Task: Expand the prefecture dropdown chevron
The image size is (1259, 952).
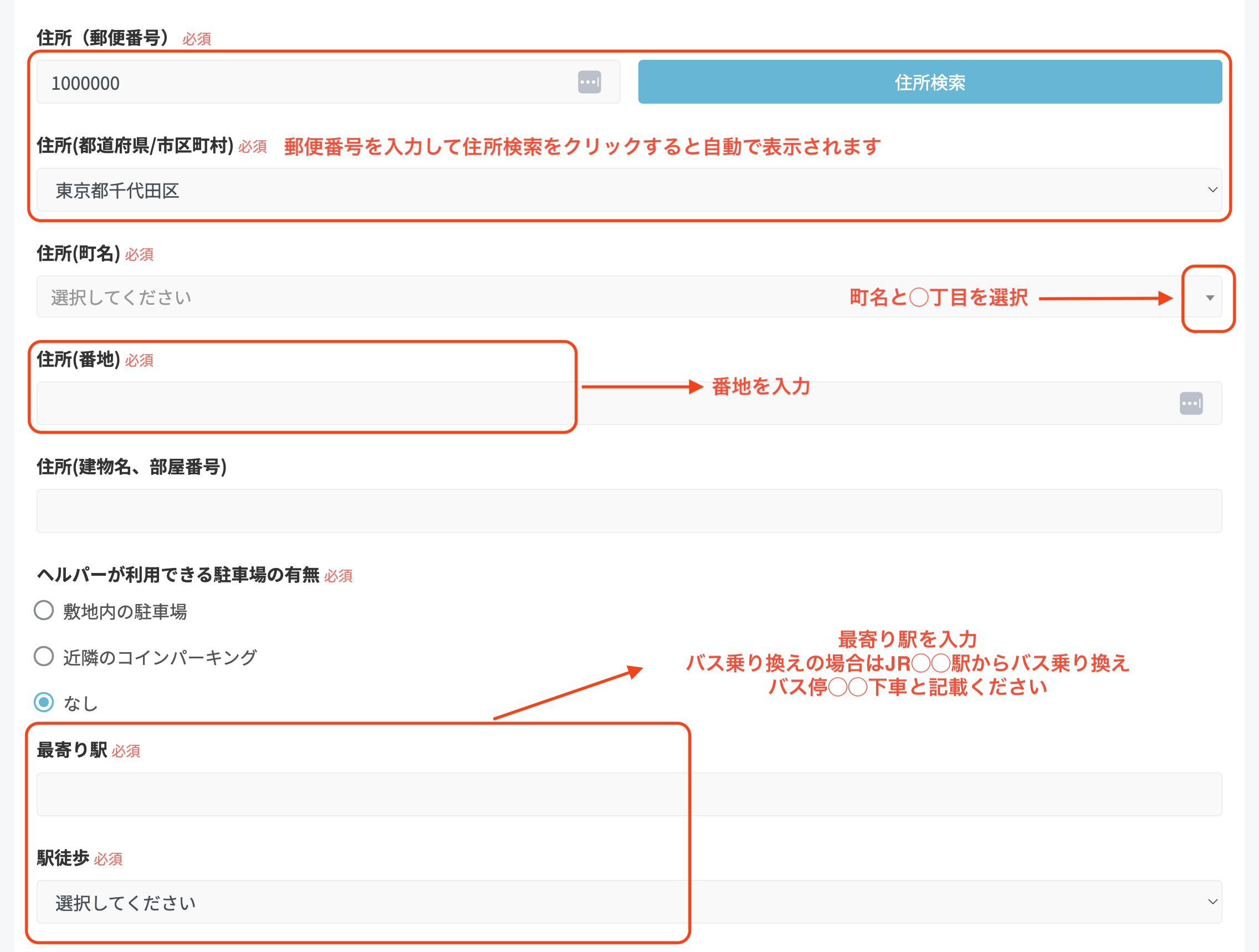Action: [x=1214, y=190]
